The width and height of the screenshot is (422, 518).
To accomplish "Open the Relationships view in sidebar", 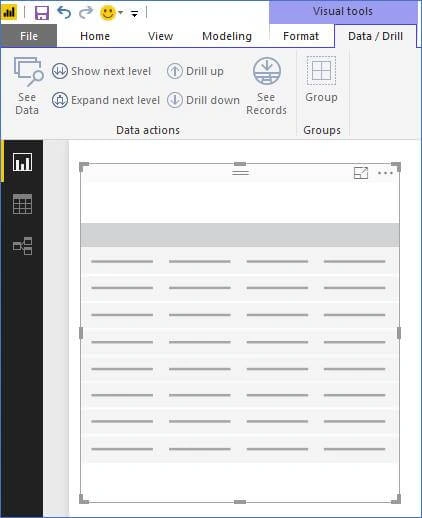I will [x=23, y=246].
